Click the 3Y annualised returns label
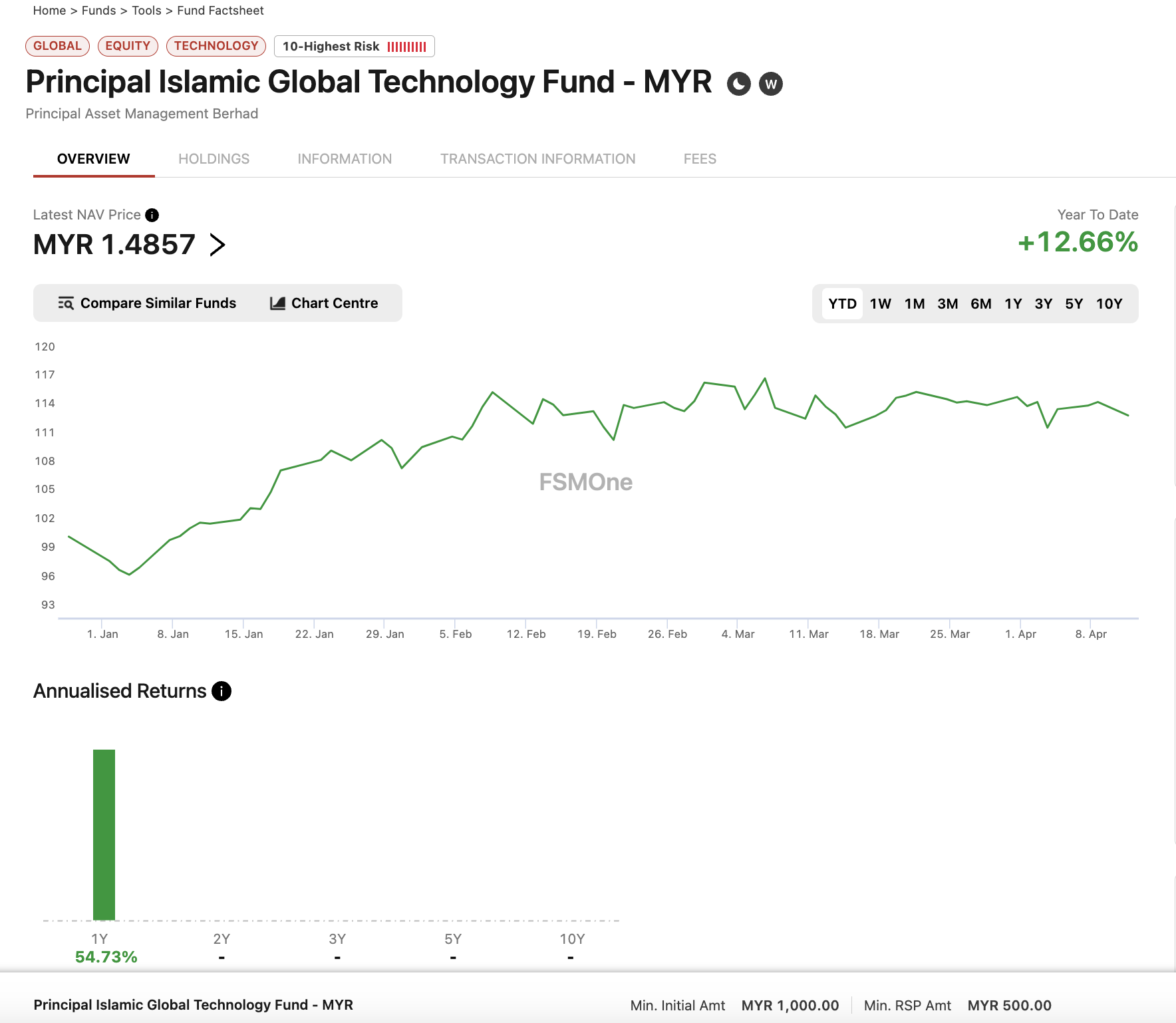 pyautogui.click(x=337, y=939)
